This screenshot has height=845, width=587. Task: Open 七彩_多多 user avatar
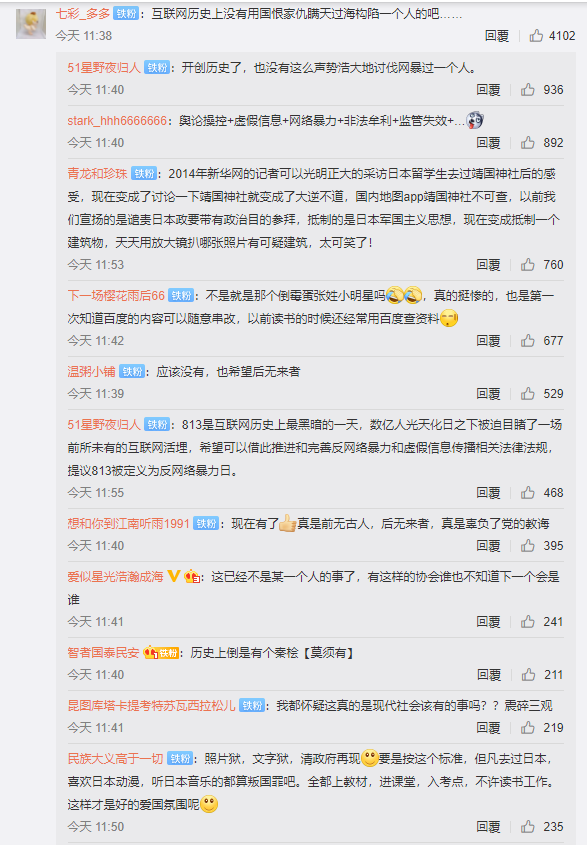(x=31, y=24)
